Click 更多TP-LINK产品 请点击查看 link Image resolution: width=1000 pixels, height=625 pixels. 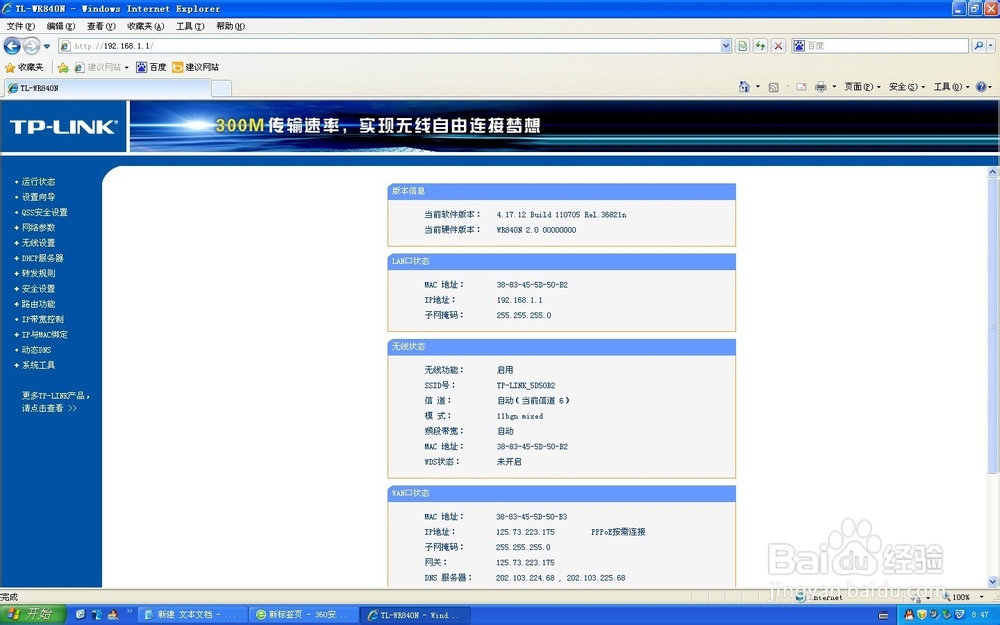[x=55, y=402]
